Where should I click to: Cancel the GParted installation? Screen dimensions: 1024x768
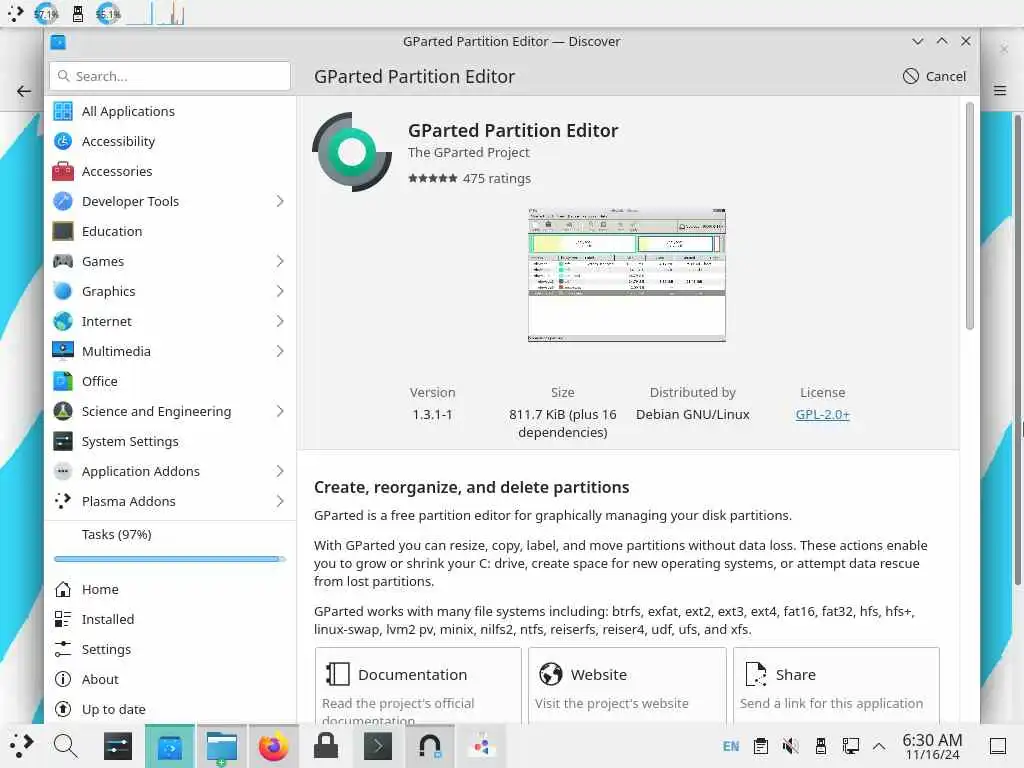click(x=935, y=76)
